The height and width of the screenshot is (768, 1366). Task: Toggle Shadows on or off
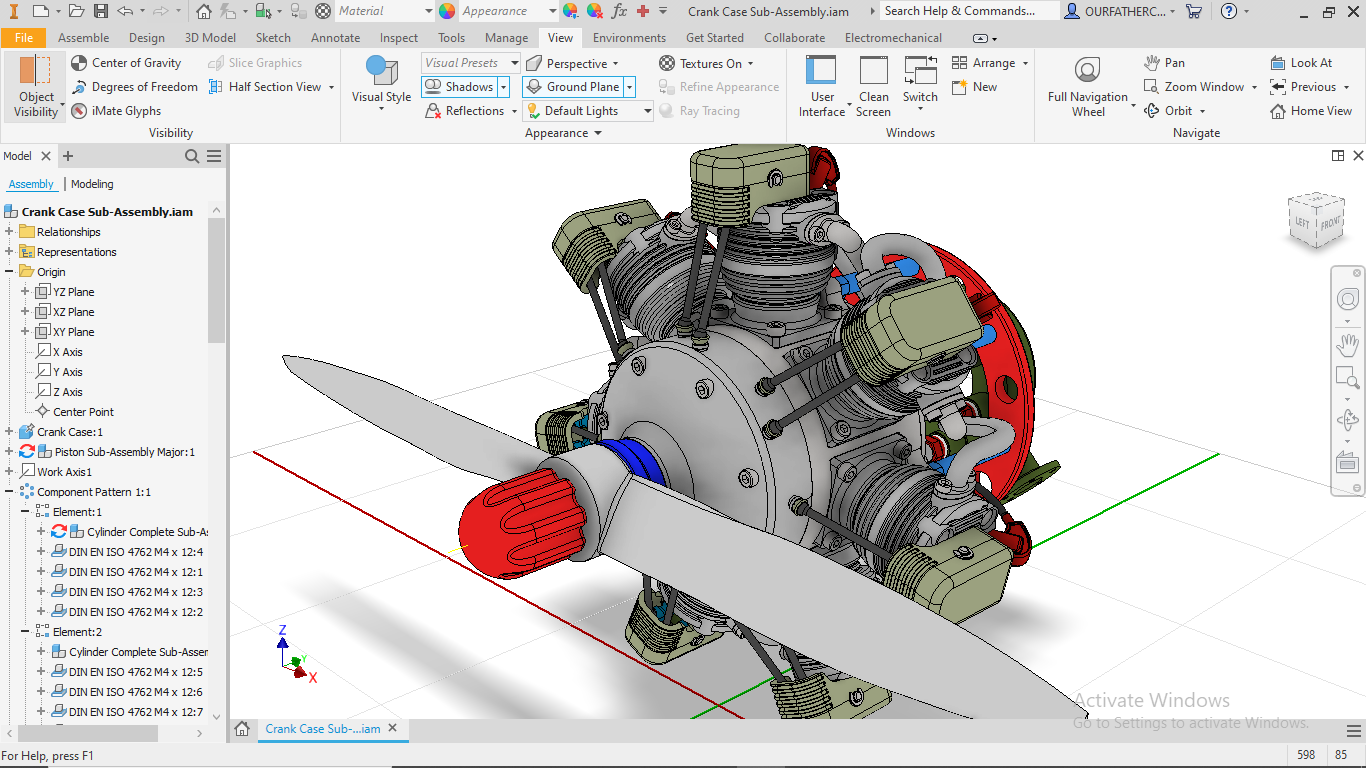tap(459, 87)
